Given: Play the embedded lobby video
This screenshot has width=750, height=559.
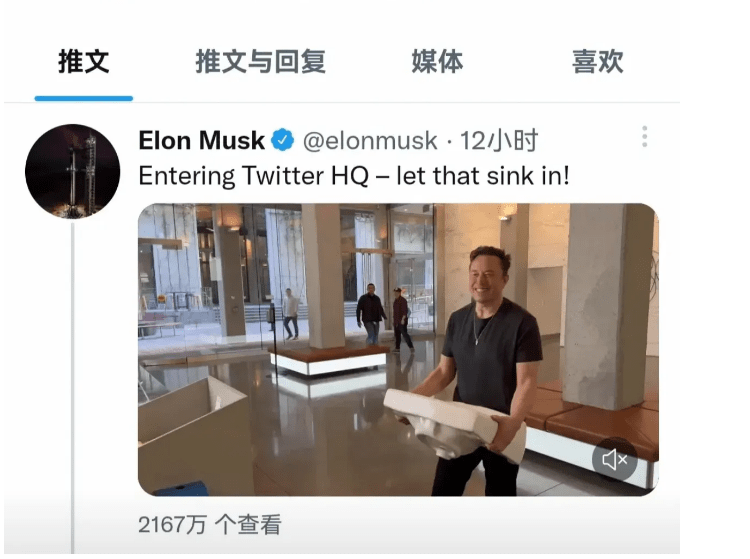Looking at the screenshot, I should pos(398,350).
